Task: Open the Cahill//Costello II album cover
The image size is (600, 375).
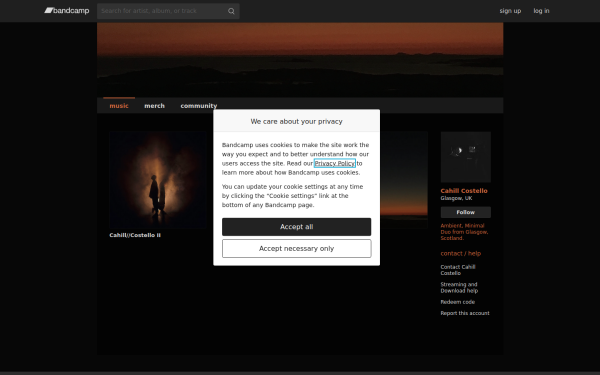Action: 158,180
